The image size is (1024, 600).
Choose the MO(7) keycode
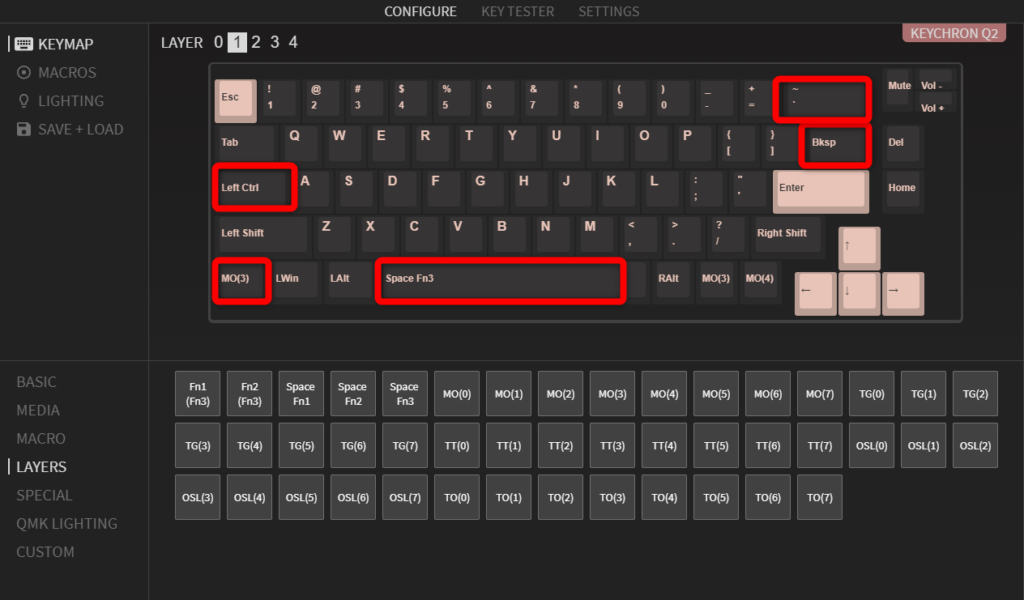[820, 394]
